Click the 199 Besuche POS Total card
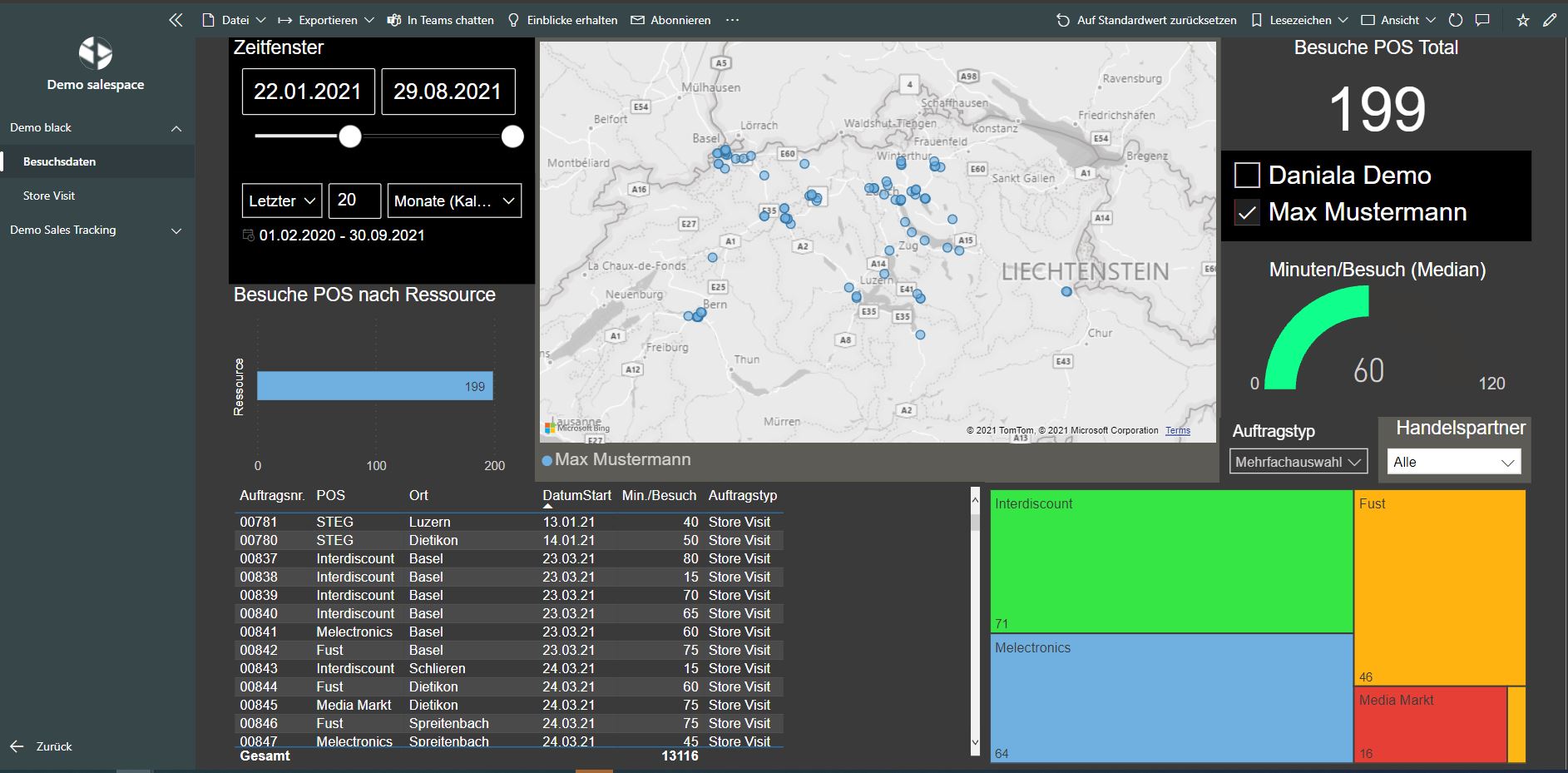Screen dimensions: 1568x773 pos(1377,109)
